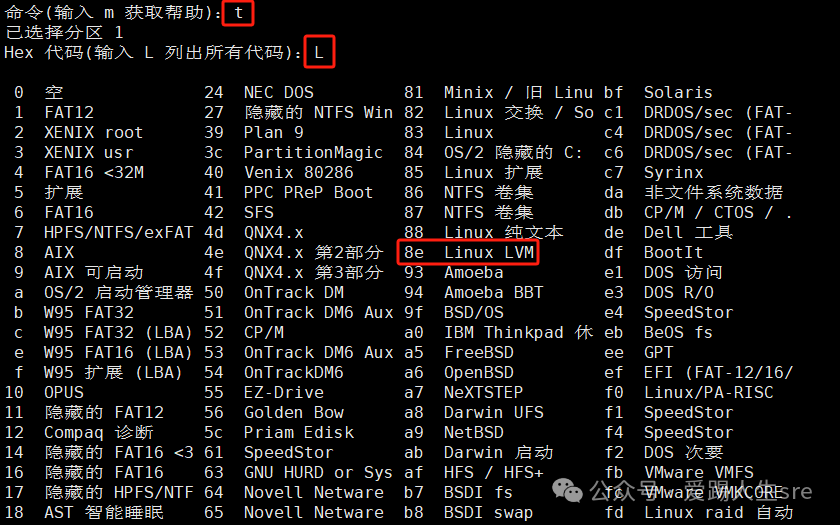This screenshot has height=525, width=840.
Task: Click the "Hex 代码(输入 L 列出所有代码):" prompt text
Action: coord(153,52)
